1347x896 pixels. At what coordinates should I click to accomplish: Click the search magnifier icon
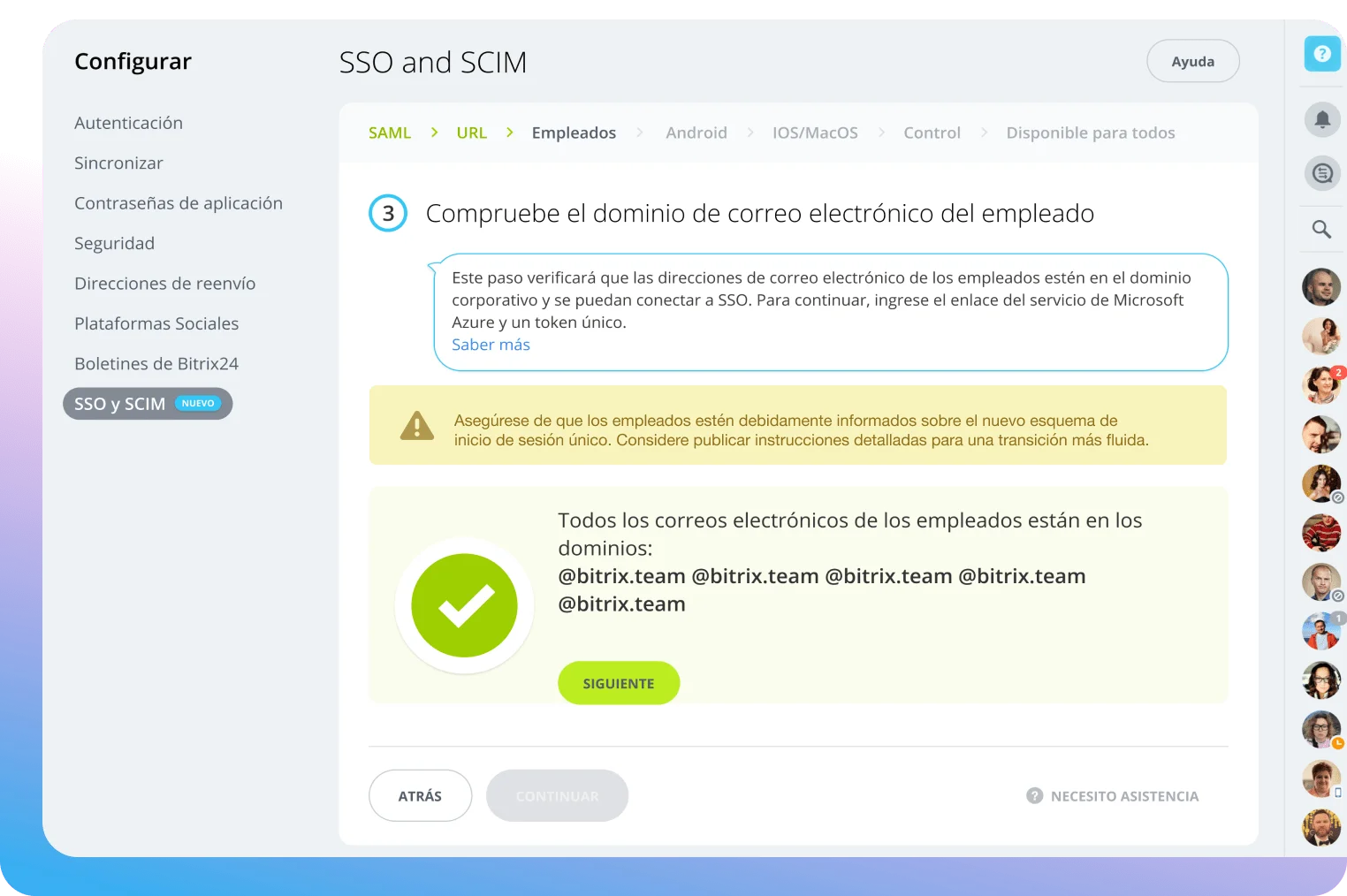[1322, 230]
